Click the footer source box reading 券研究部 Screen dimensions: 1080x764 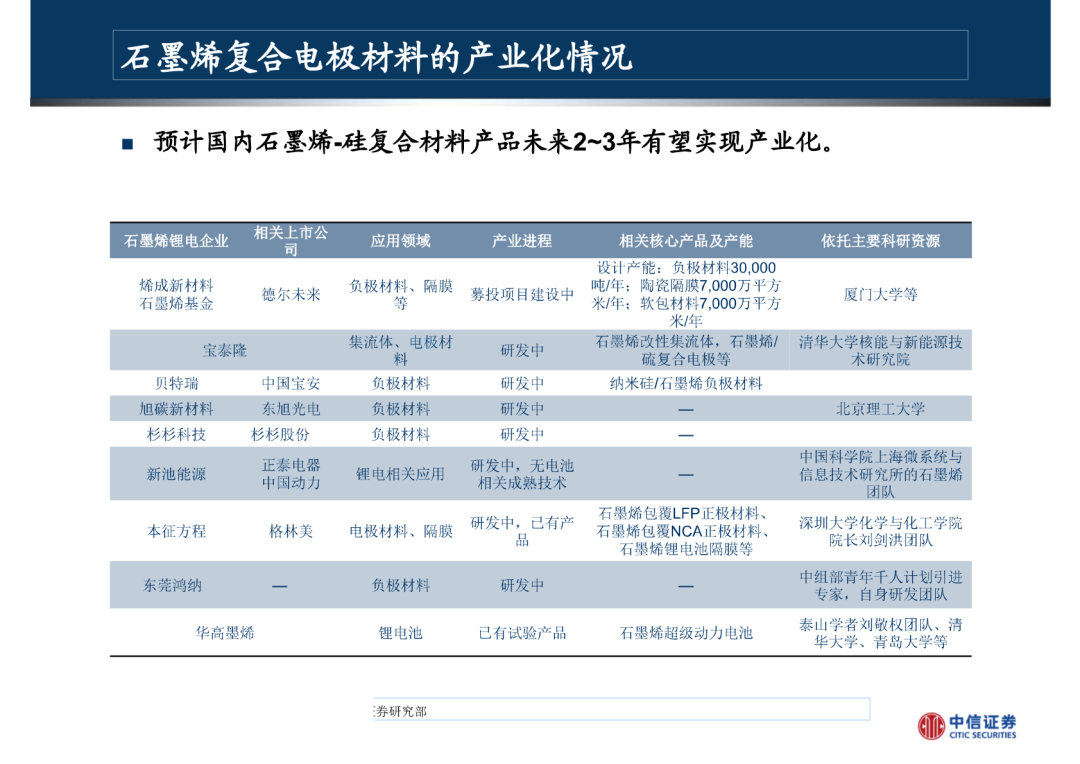621,710
